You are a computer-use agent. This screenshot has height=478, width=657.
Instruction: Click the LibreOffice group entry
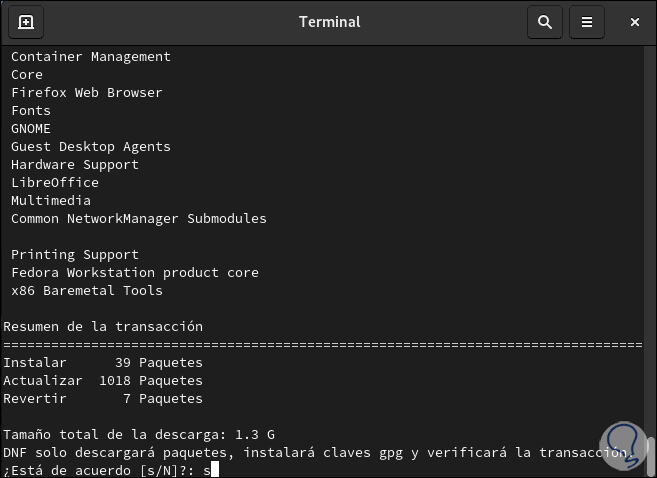coord(55,183)
